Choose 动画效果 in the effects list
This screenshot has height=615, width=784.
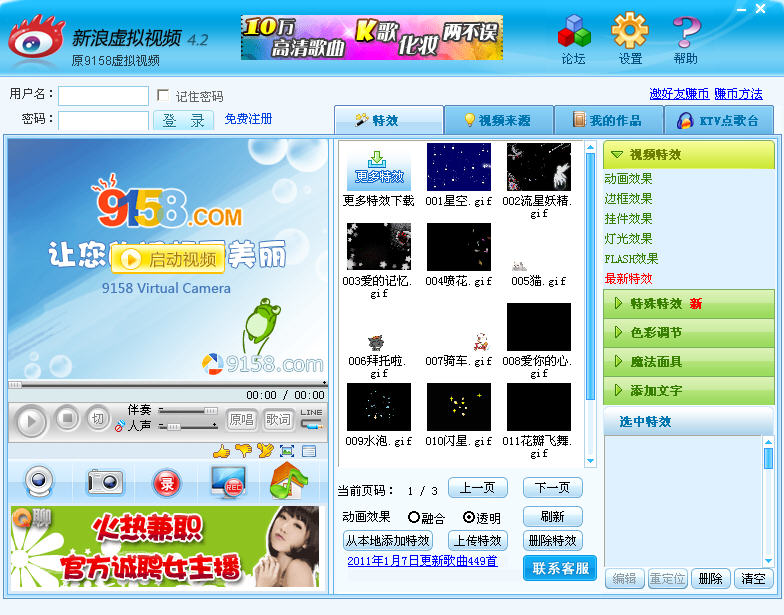tap(628, 178)
